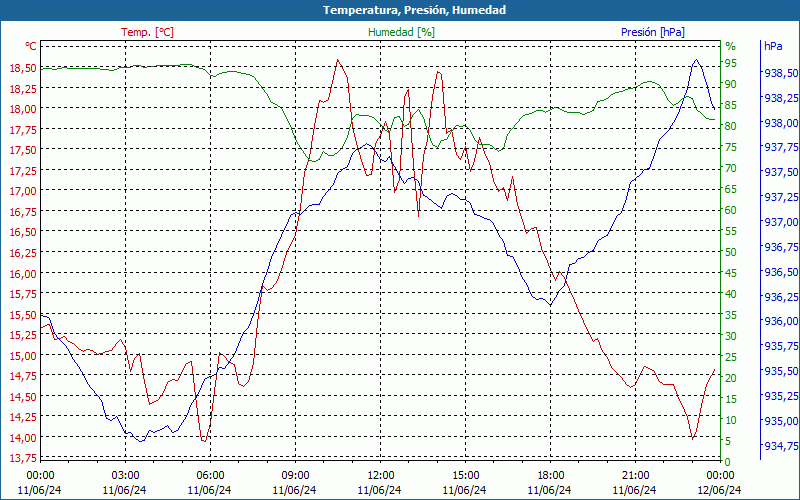The width and height of the screenshot is (800, 500).
Task: Click the 50 humidity axis value
Action: pyautogui.click(x=731, y=252)
